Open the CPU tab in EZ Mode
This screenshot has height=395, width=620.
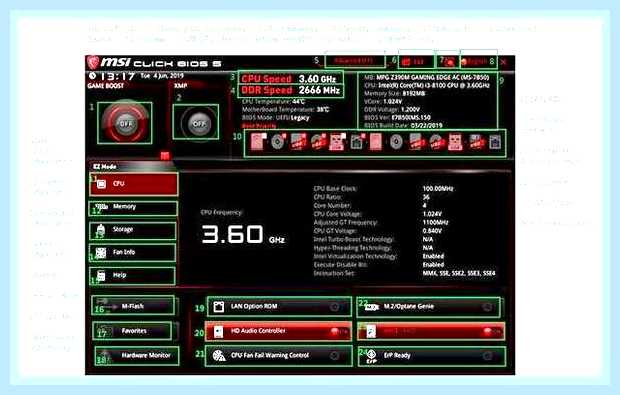tap(134, 184)
